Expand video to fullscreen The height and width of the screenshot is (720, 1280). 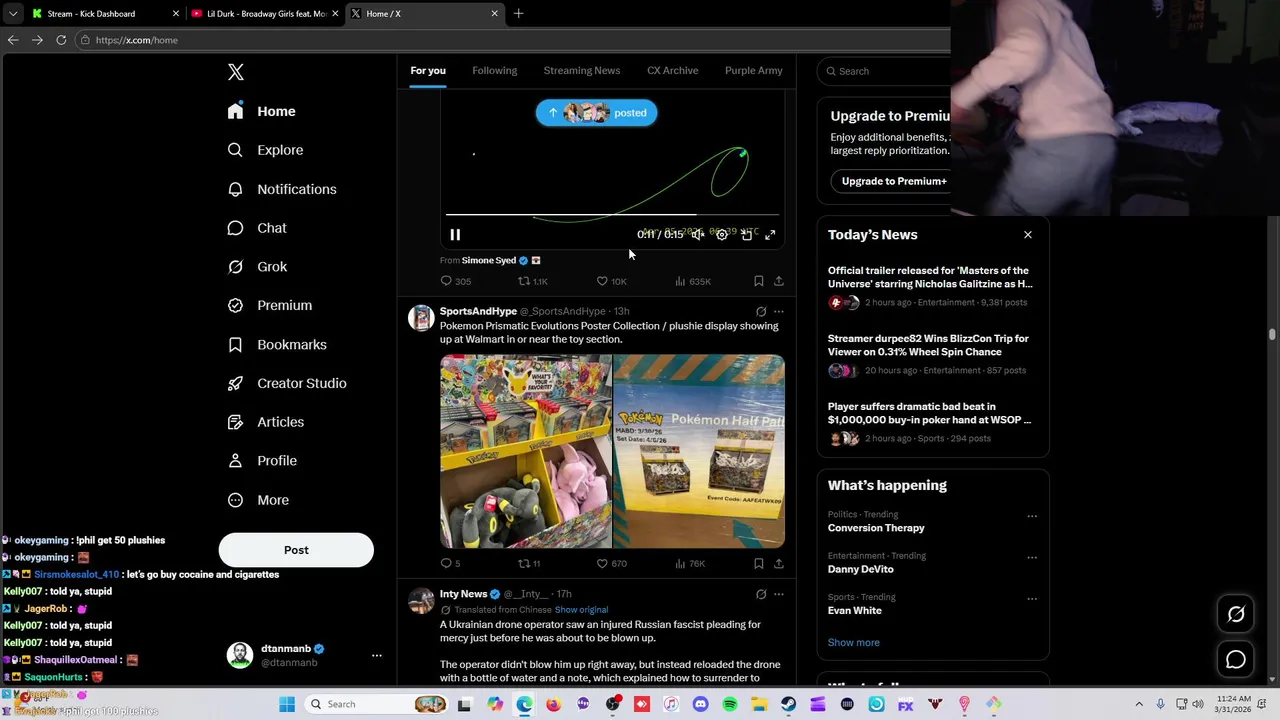tap(770, 234)
